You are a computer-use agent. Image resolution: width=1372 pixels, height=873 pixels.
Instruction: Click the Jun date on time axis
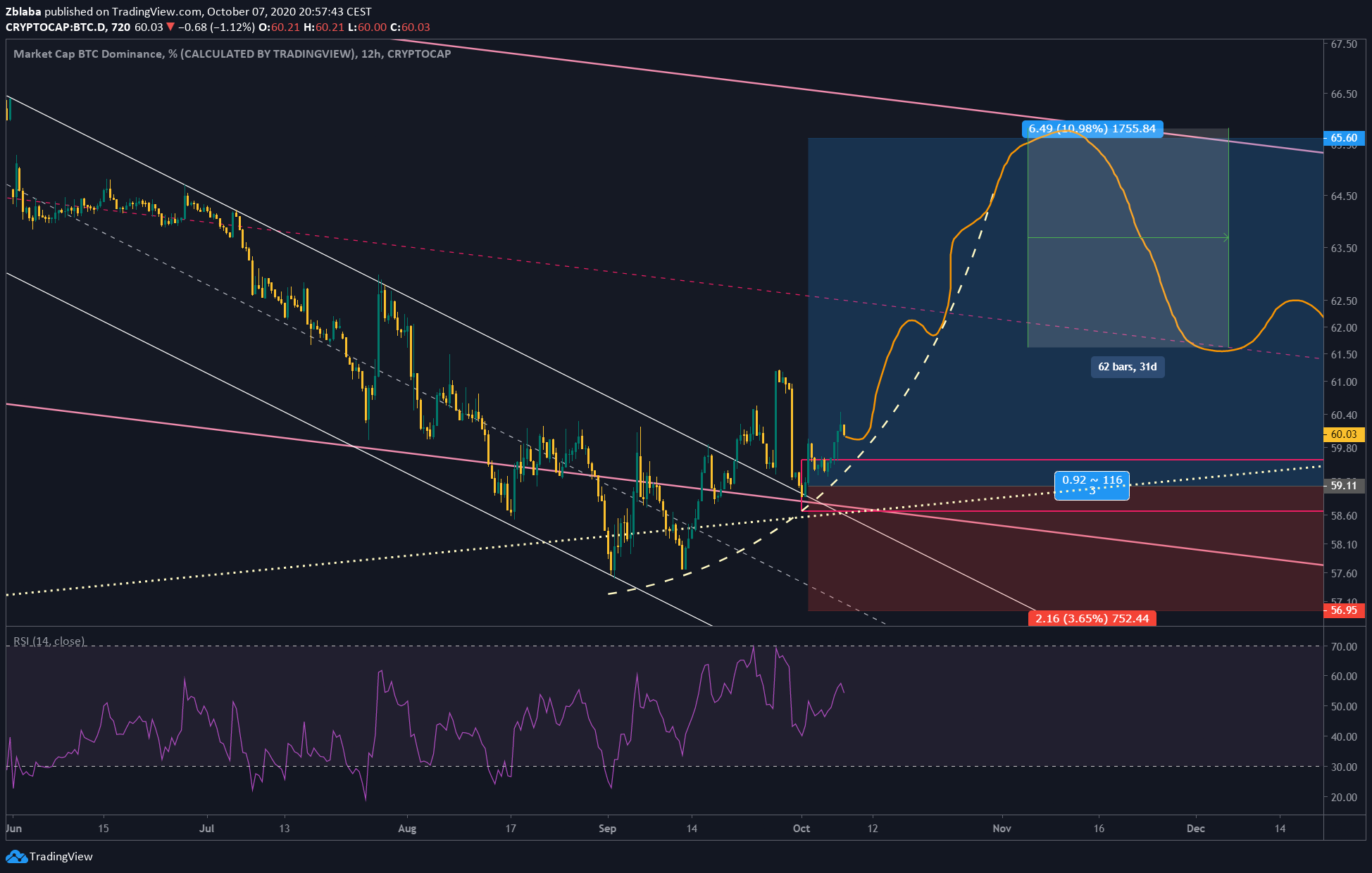tap(13, 829)
